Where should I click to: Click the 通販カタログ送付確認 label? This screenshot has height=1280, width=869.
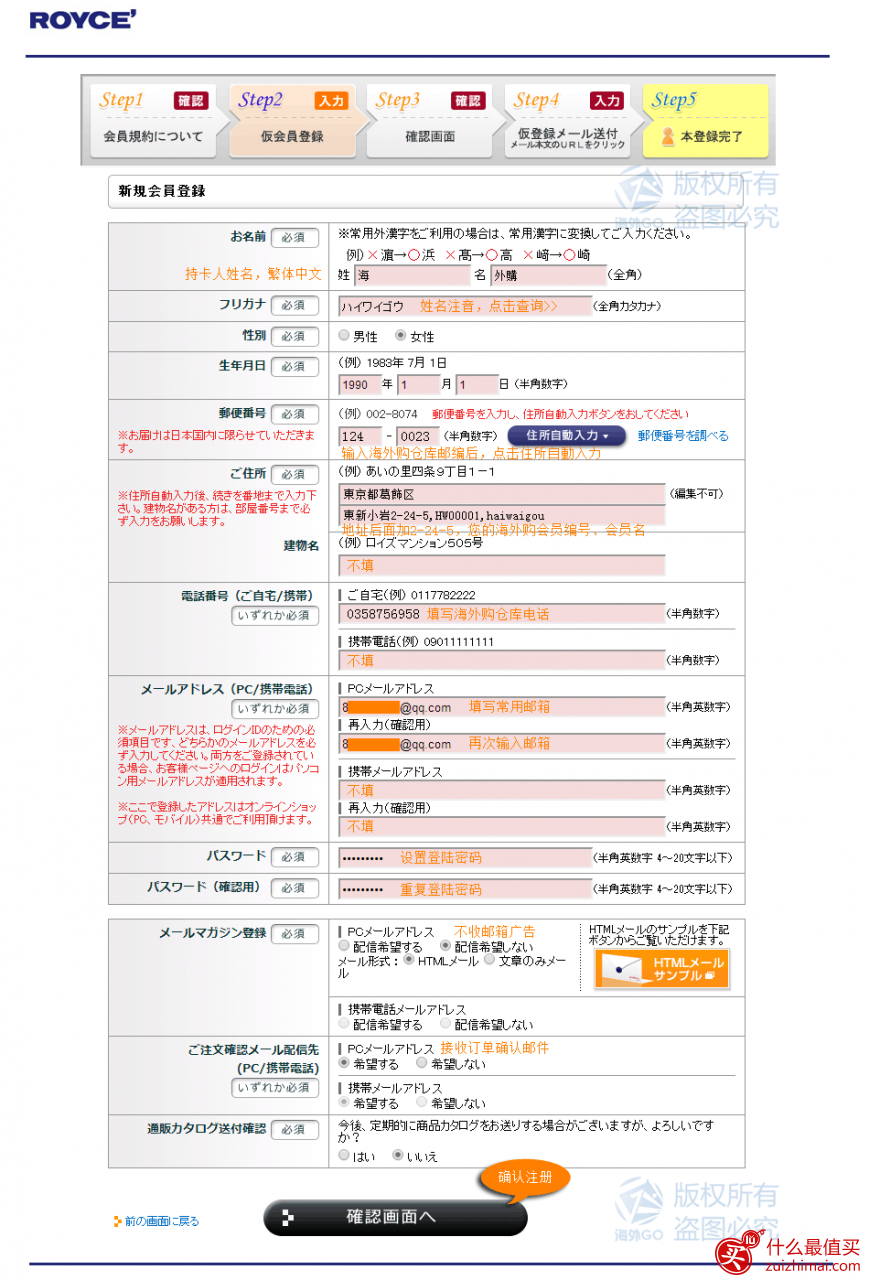[x=207, y=1128]
